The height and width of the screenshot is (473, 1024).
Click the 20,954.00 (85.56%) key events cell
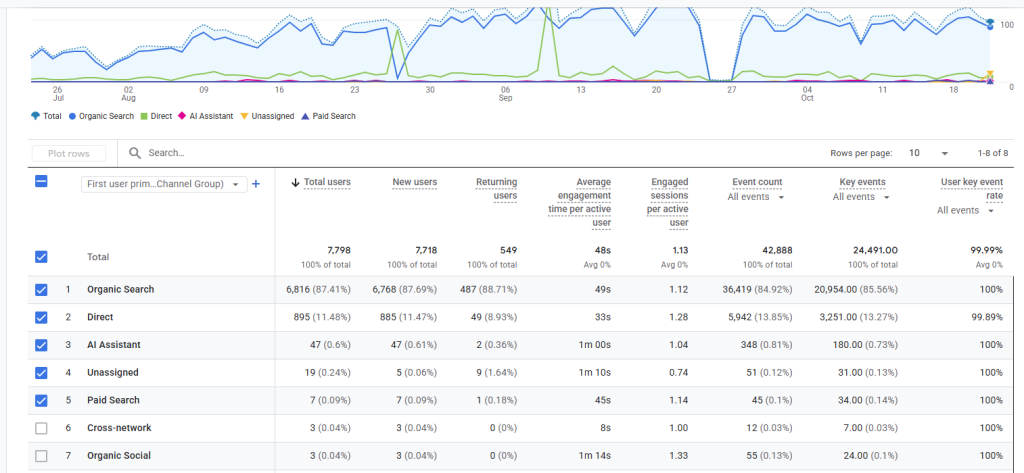click(856, 289)
